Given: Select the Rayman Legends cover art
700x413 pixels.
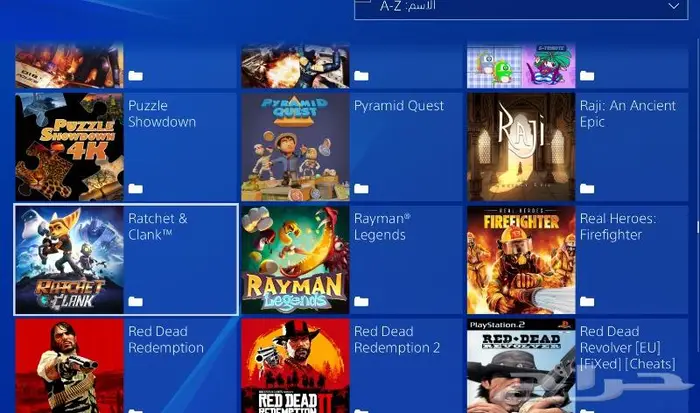Looking at the screenshot, I should click(295, 260).
